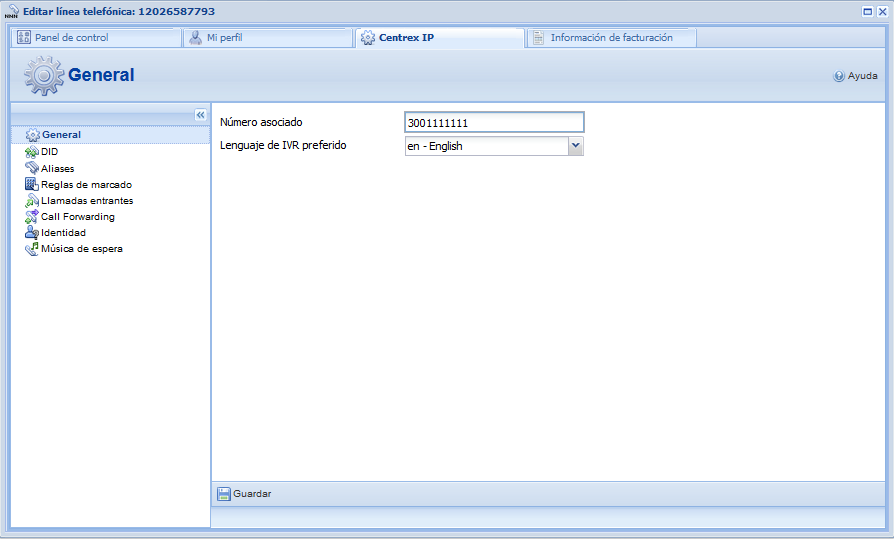
Task: Click the window title Editar línea telefónica
Action: (119, 11)
